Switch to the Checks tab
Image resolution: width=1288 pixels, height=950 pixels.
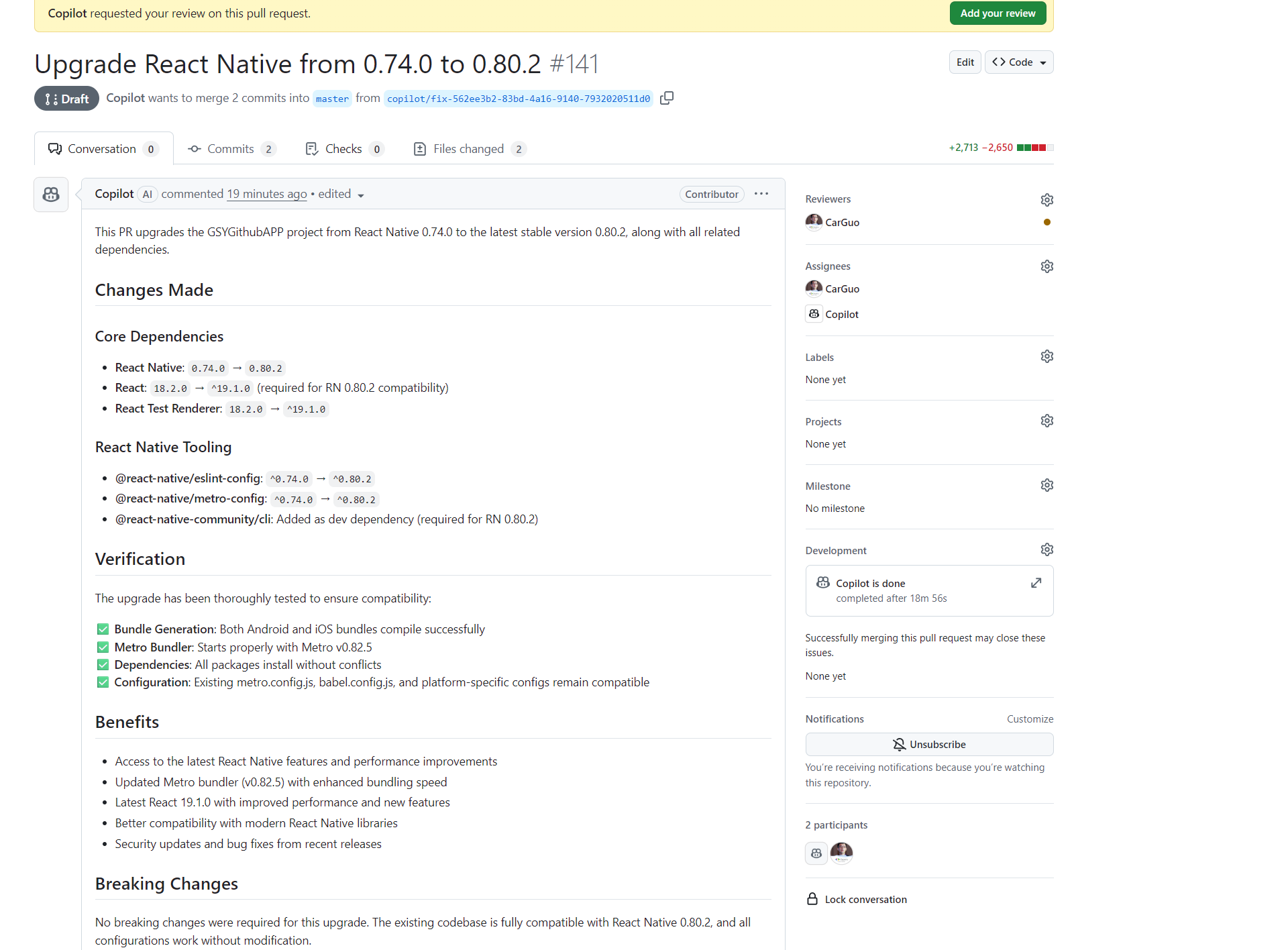tap(345, 149)
